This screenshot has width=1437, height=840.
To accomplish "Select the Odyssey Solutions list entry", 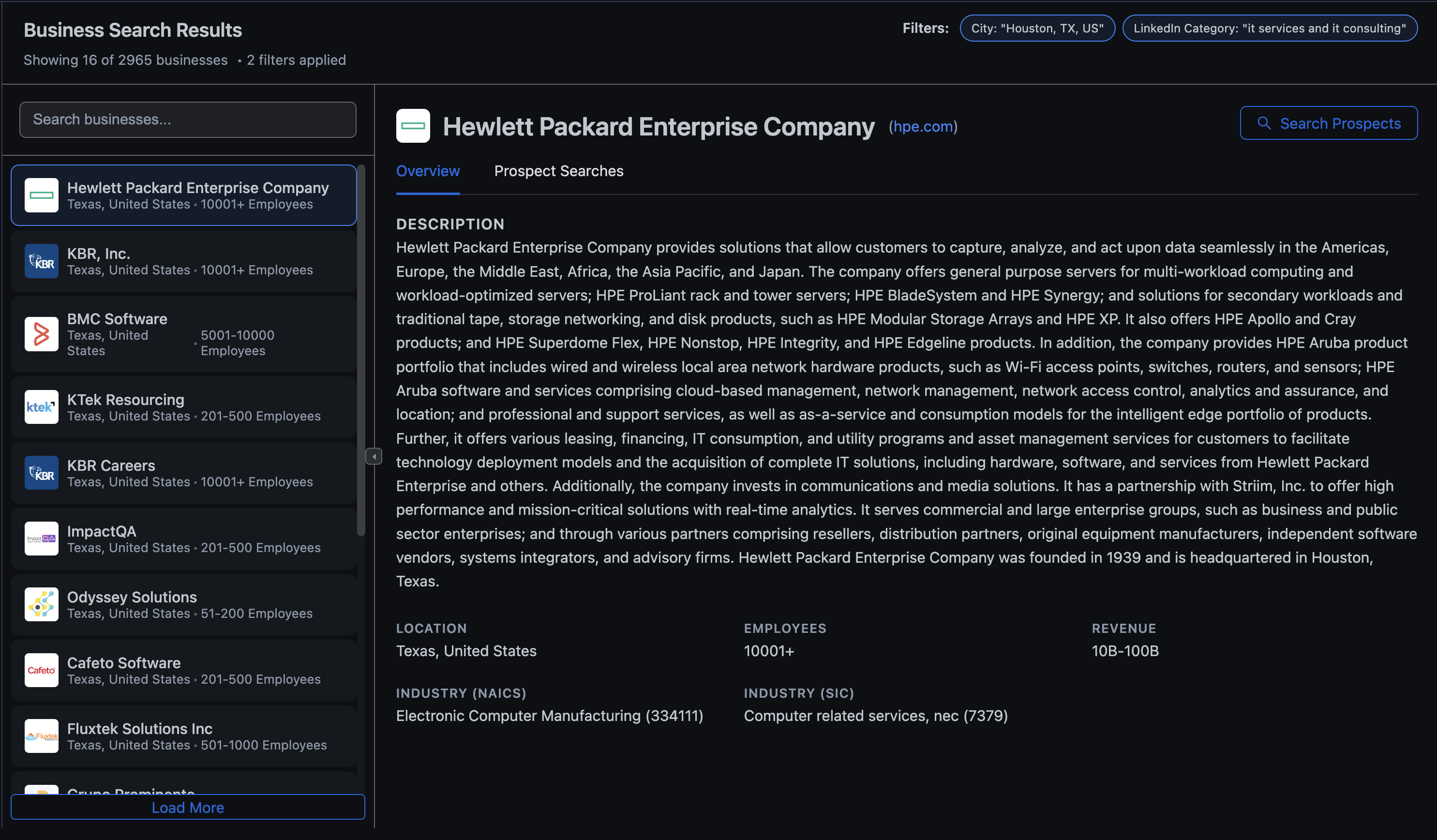I will tap(184, 604).
